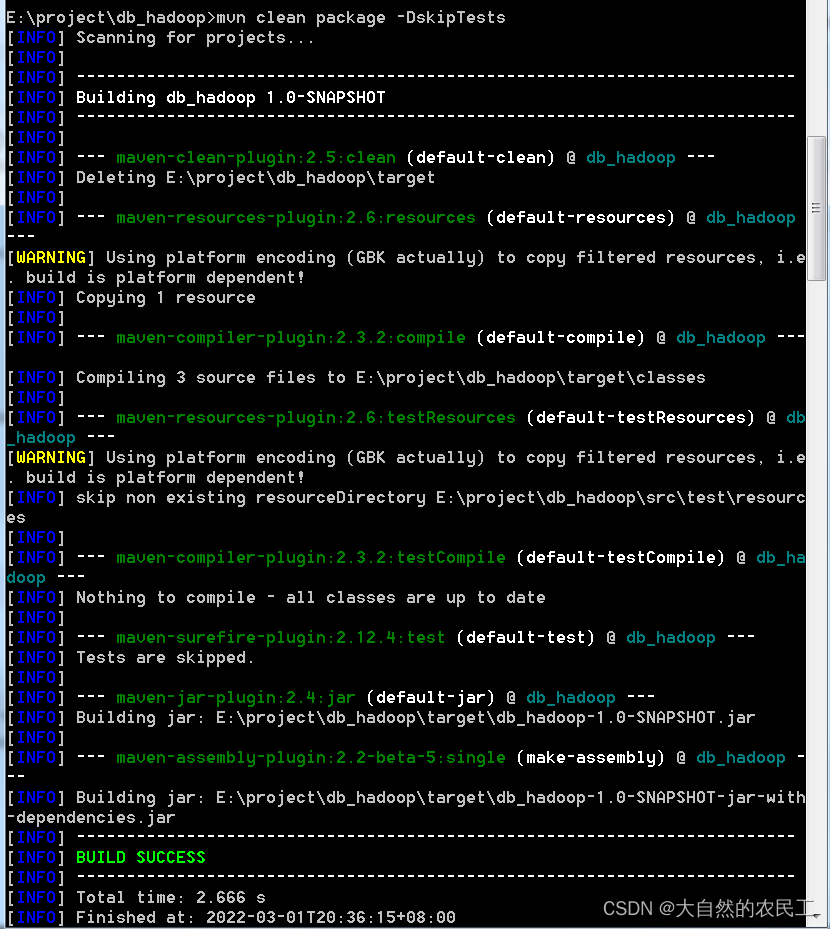The height and width of the screenshot is (929, 830).
Task: Click the vertical scrollbar thumb
Action: click(816, 208)
